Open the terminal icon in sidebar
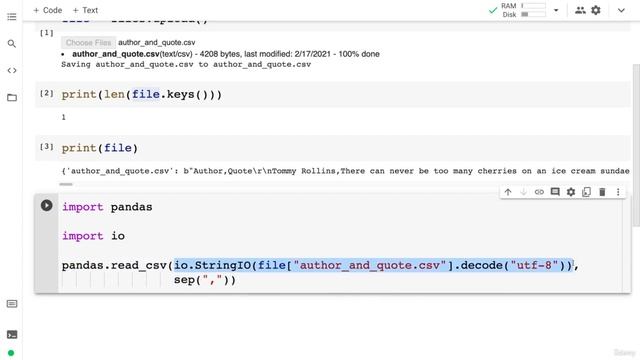Screen dimensions: 640x360 pos(12,335)
